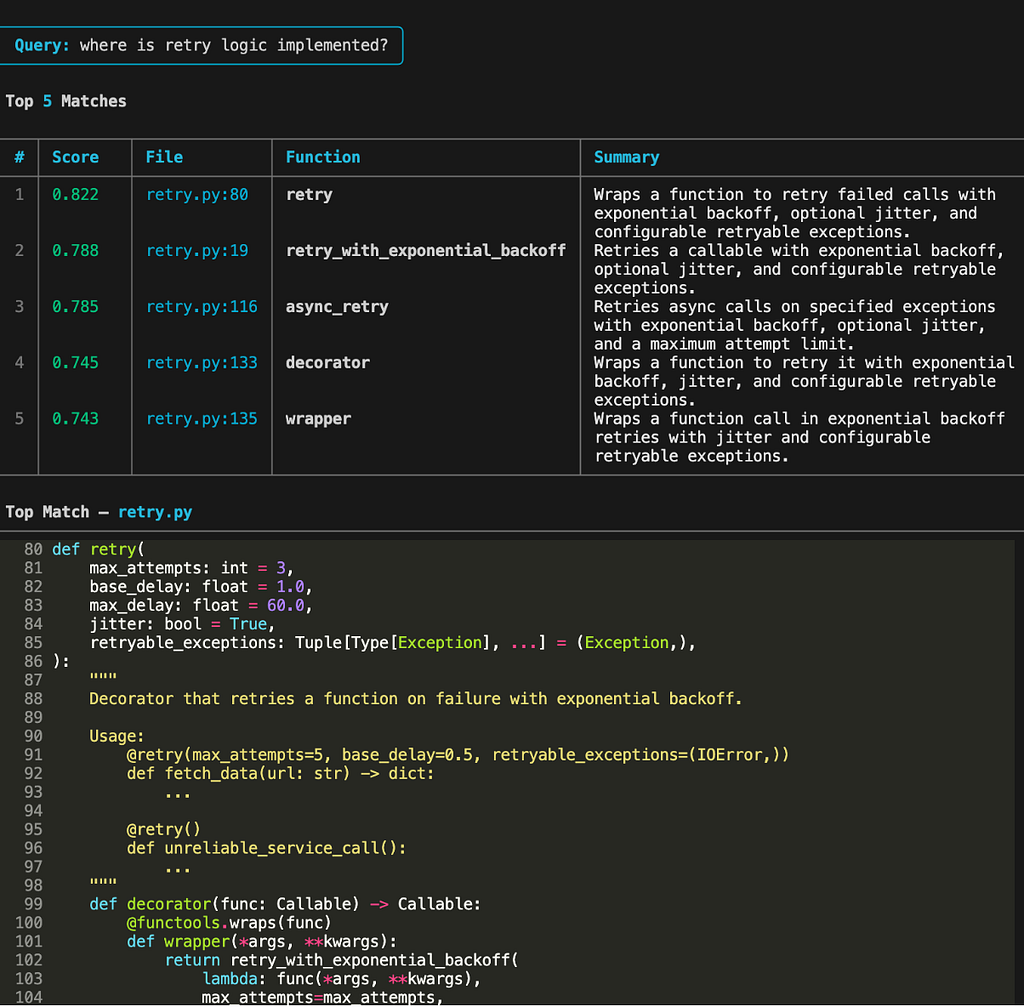Click 'def retry(' on line 80
The width and height of the screenshot is (1024, 1007).
98,550
